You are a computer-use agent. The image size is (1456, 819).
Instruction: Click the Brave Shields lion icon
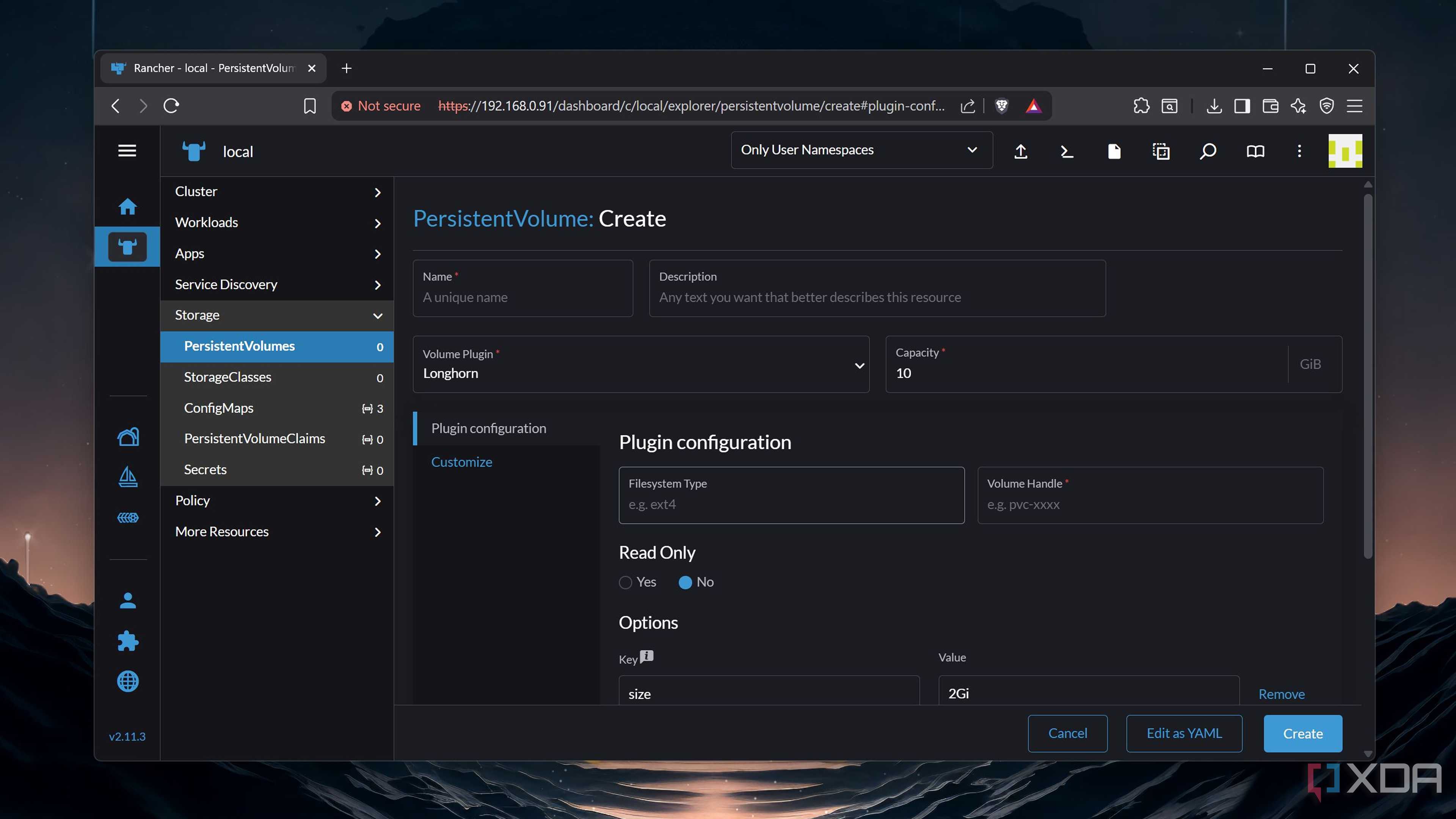pos(1001,106)
